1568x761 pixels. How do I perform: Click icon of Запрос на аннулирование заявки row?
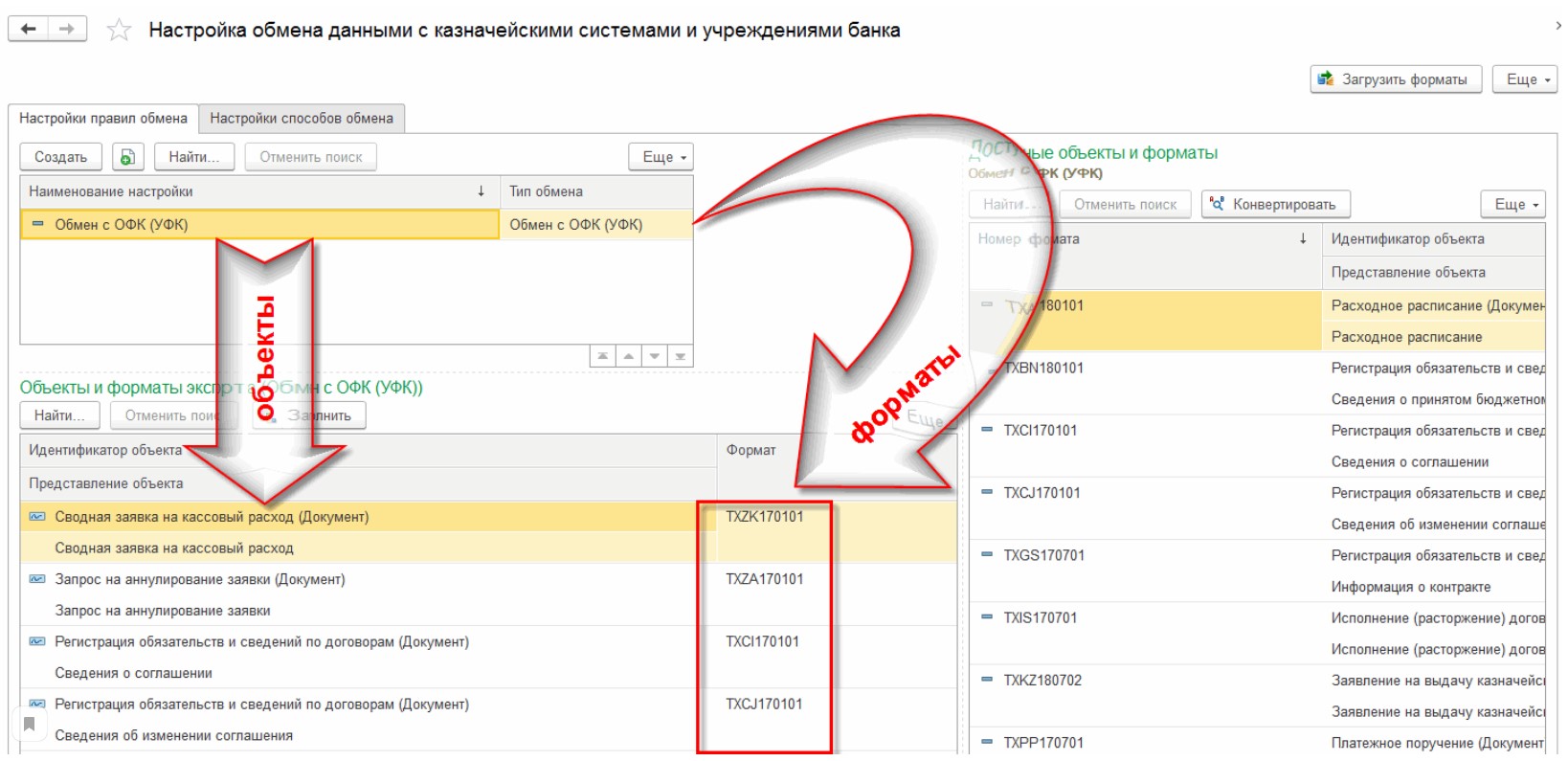pos(37,579)
